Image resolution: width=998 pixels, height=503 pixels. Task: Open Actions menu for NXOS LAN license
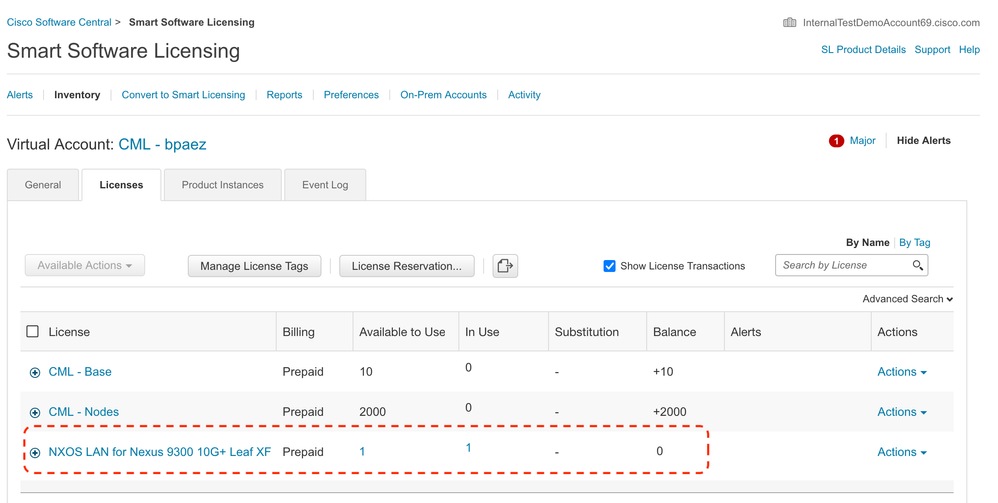(901, 452)
